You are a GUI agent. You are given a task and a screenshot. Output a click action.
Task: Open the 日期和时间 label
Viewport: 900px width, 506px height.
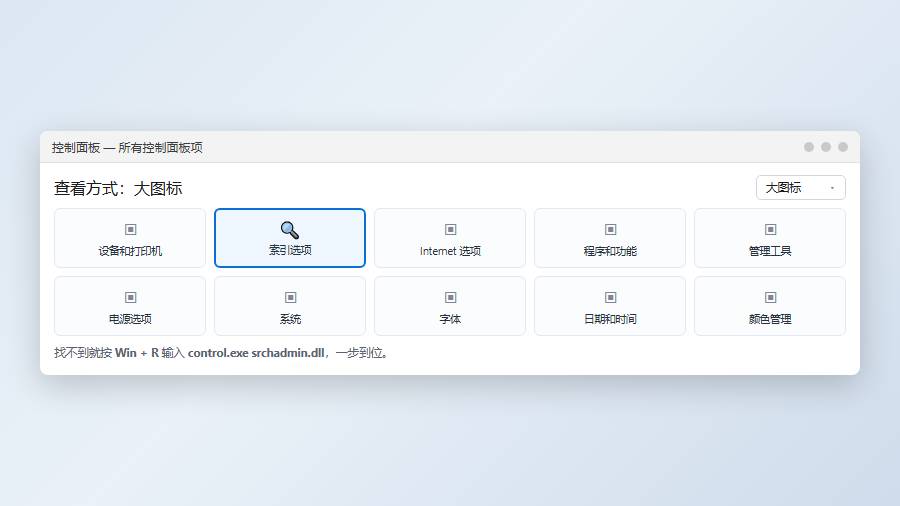coord(610,319)
